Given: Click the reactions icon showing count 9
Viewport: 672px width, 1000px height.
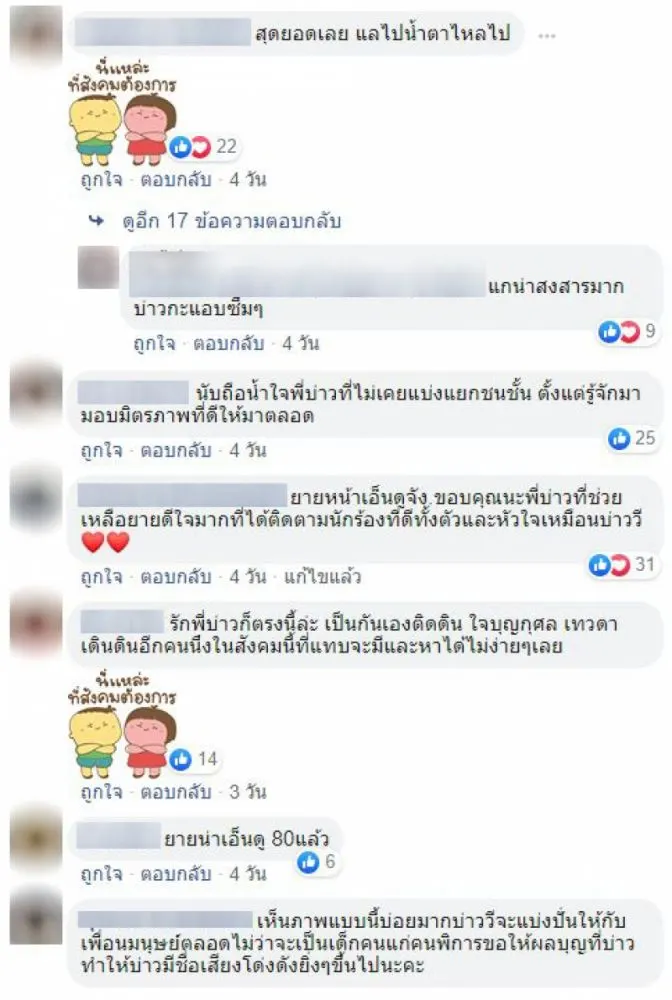Looking at the screenshot, I should pyautogui.click(x=627, y=331).
